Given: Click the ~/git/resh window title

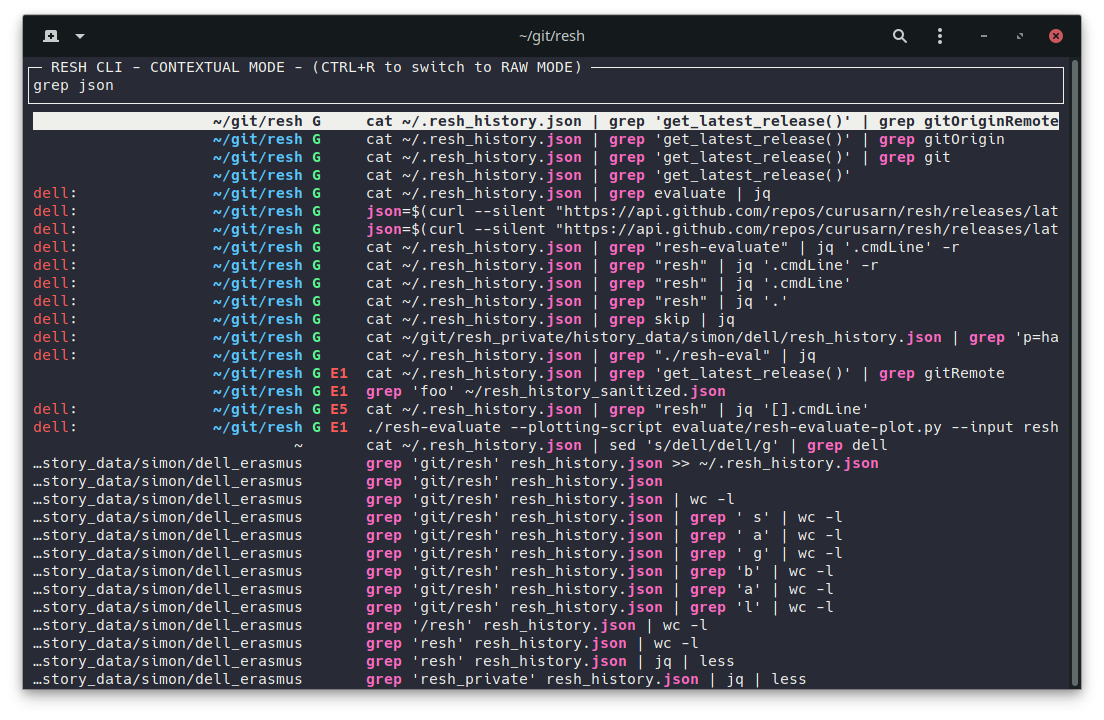Looking at the screenshot, I should tap(551, 36).
